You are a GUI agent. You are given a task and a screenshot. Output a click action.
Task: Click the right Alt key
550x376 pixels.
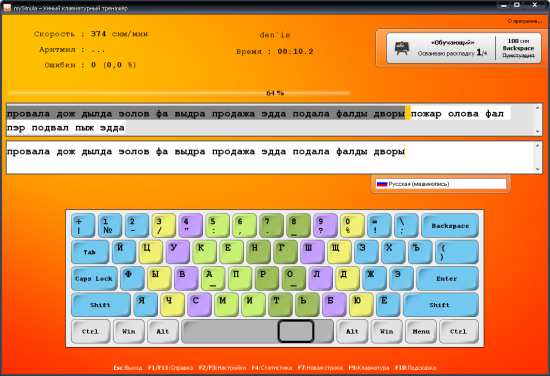click(x=352, y=331)
